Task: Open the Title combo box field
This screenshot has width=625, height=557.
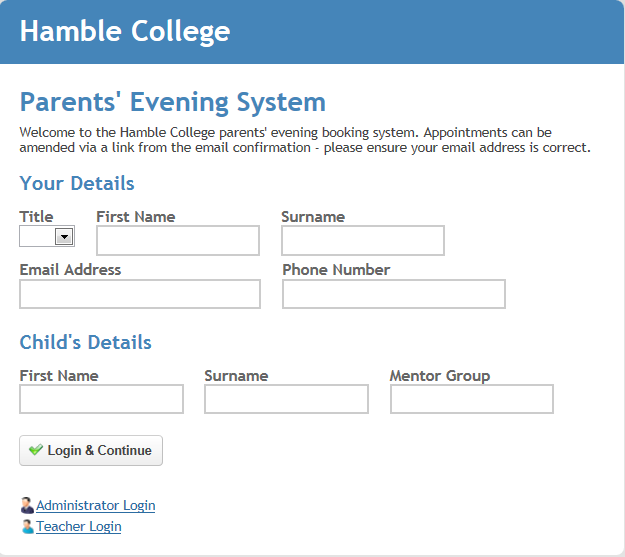Action: click(47, 236)
